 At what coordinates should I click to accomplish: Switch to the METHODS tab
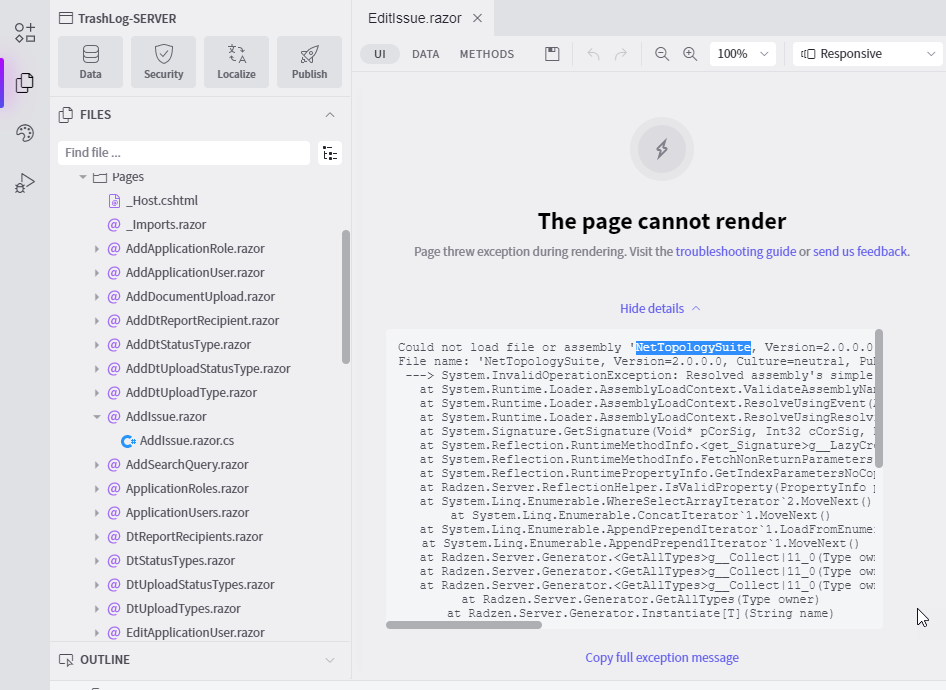click(x=487, y=54)
